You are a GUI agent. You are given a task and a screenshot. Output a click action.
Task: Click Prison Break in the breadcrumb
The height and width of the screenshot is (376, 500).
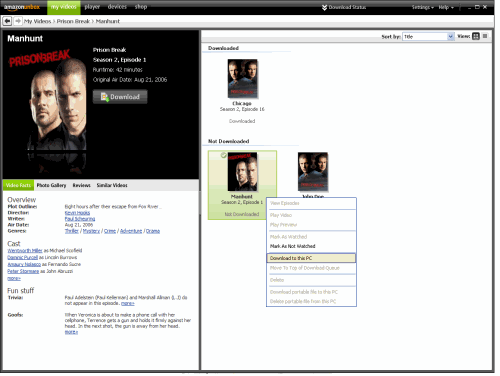coord(73,21)
